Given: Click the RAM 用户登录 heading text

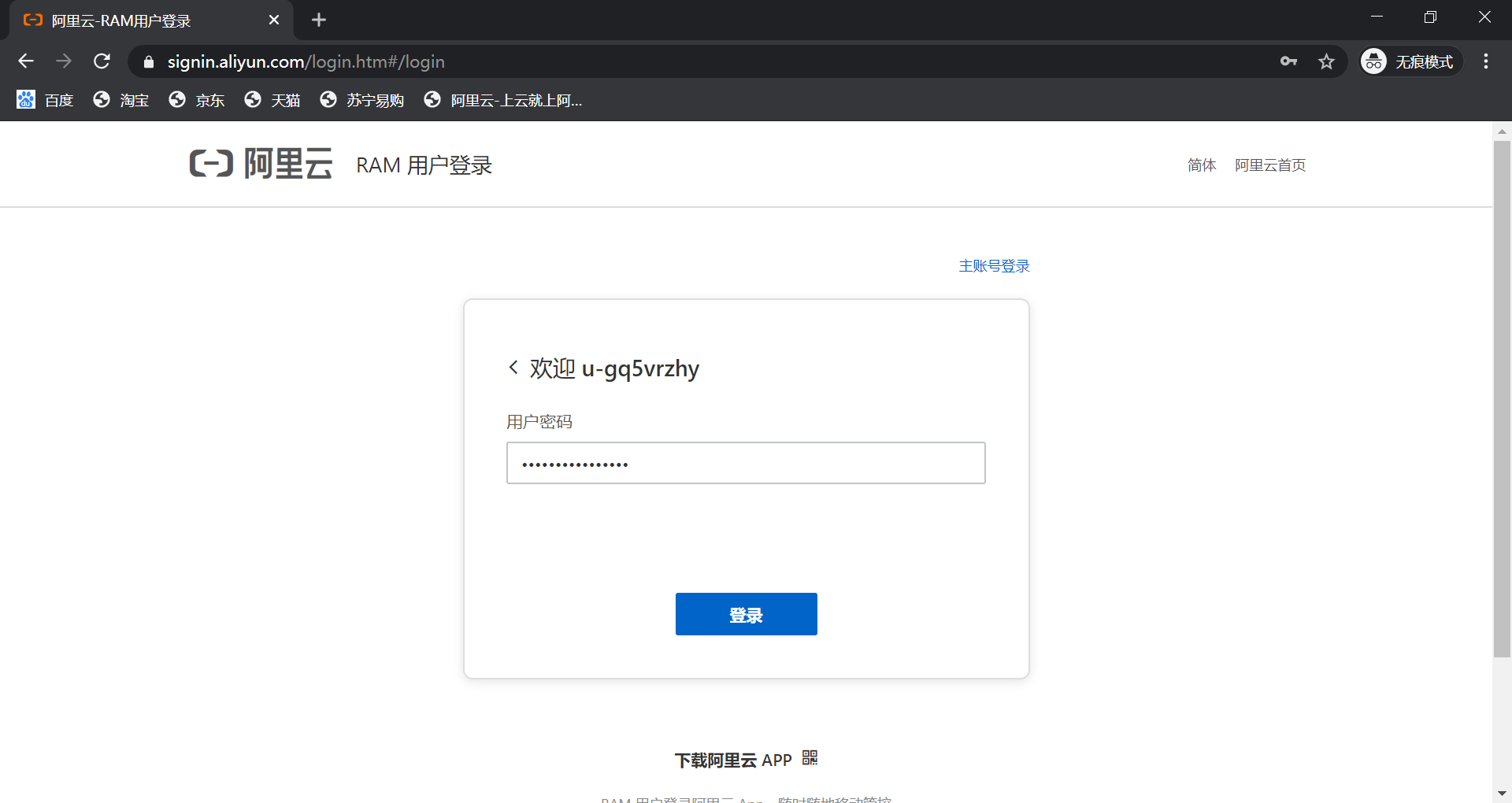Looking at the screenshot, I should [x=424, y=165].
